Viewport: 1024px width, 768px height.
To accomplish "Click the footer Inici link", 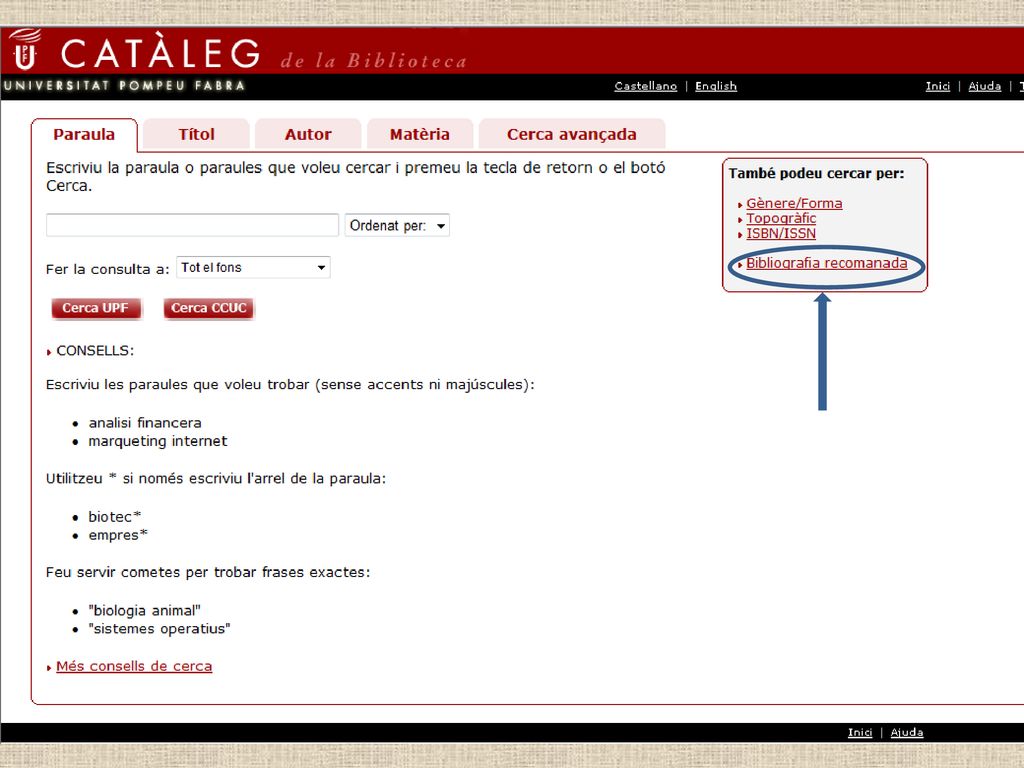I will tap(860, 732).
